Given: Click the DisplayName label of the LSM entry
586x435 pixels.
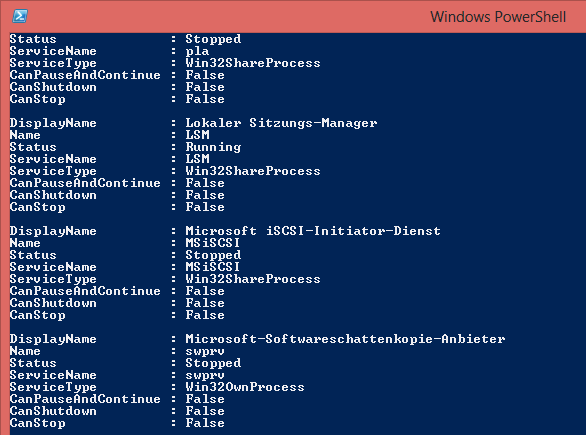Looking at the screenshot, I should coord(53,123).
